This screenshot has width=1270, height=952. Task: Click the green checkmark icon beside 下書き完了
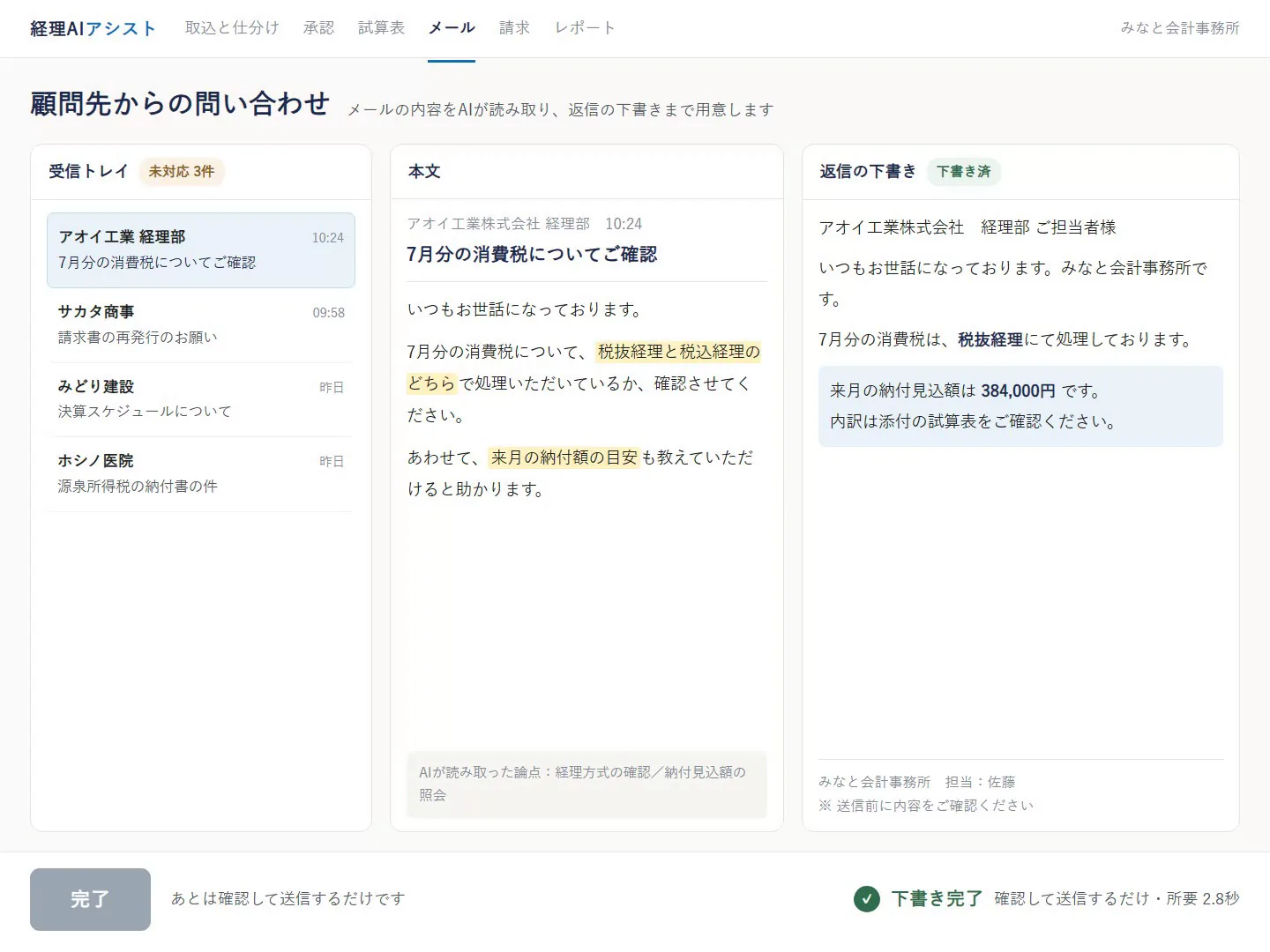[866, 899]
